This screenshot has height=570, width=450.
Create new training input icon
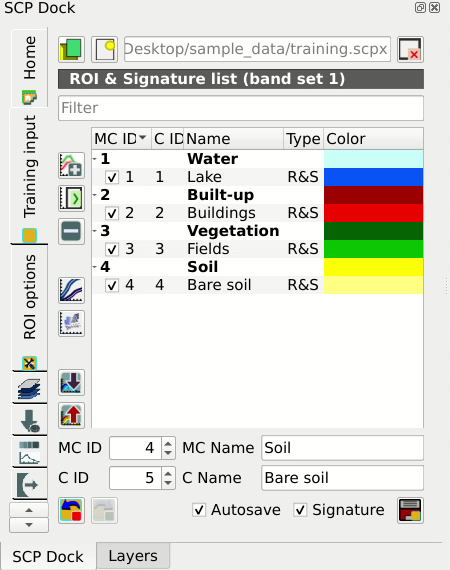[x=104, y=49]
